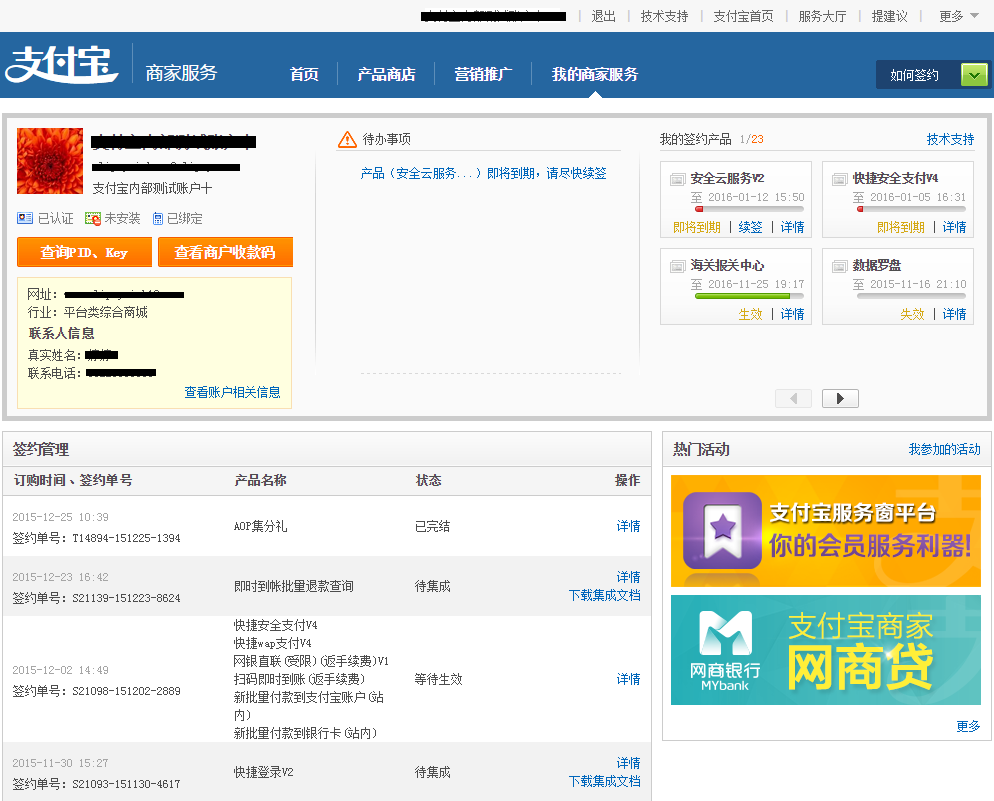Click the 海关报关中心 product icon
Viewport: 994px width, 801px height.
[678, 266]
